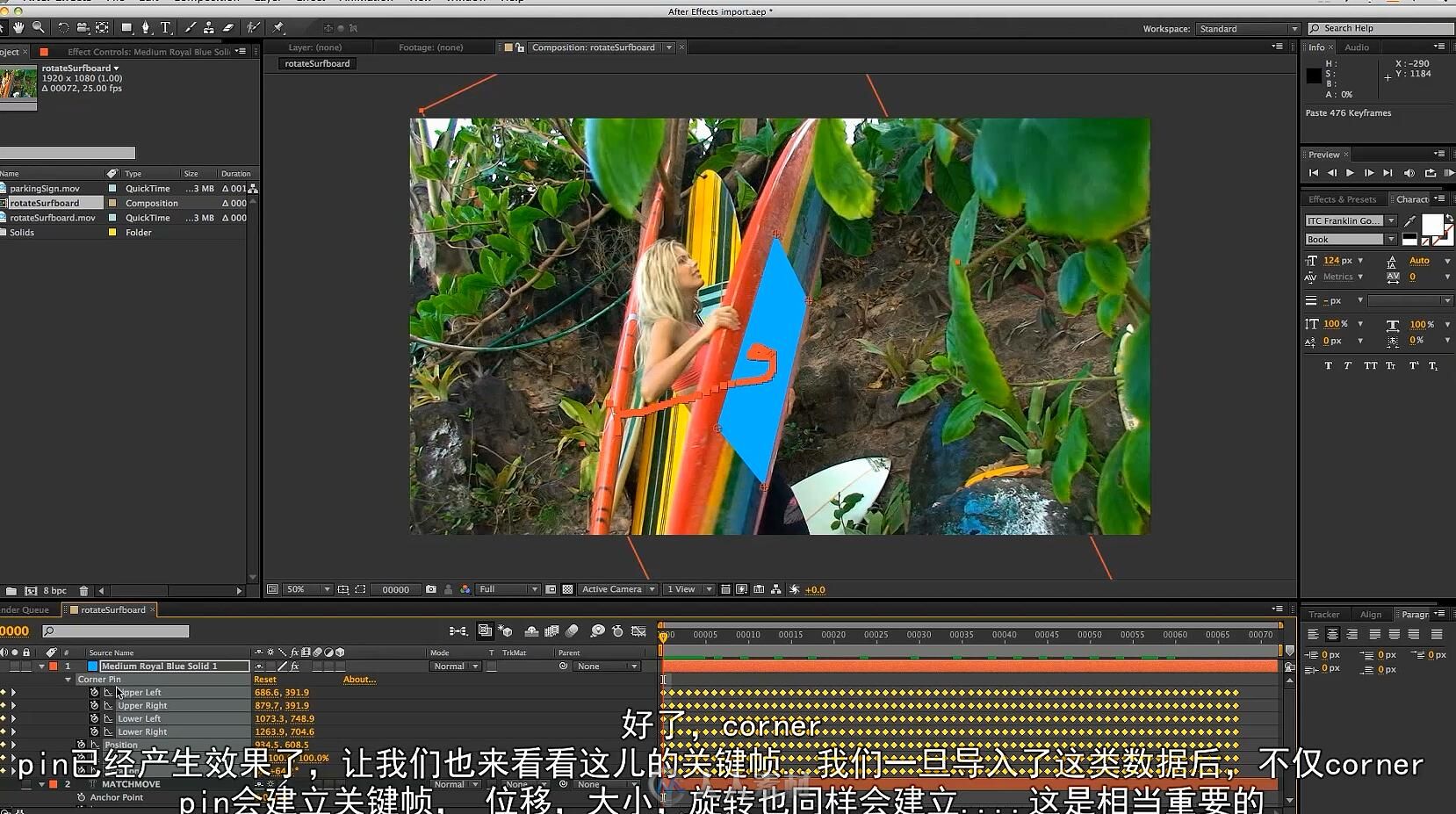Collapse the Corner Pin effect group
Screen dimensions: 1456x814
point(68,680)
